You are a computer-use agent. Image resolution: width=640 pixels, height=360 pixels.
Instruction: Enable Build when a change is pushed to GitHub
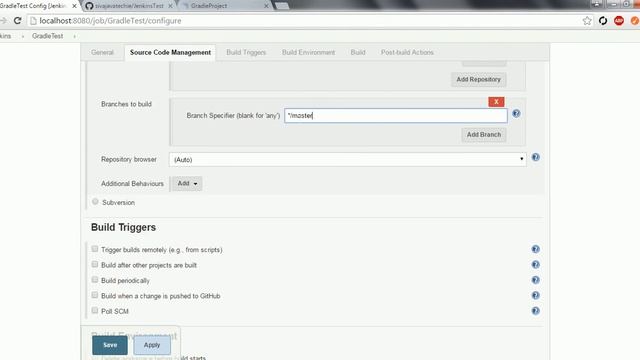tap(95, 295)
